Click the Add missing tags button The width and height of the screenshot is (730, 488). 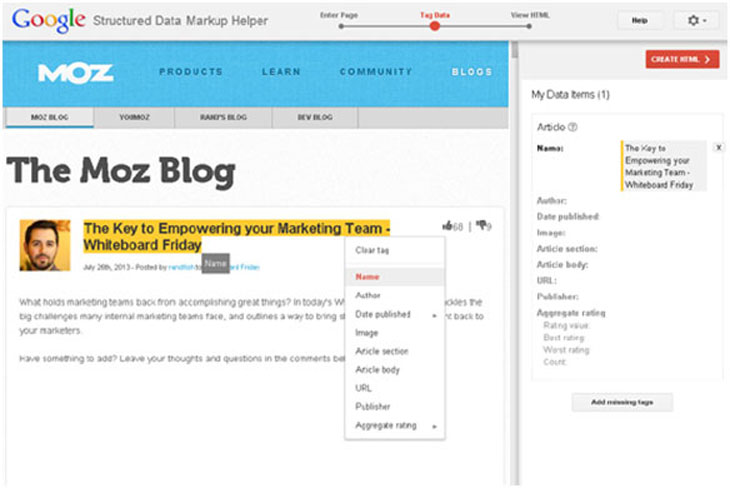pos(622,402)
